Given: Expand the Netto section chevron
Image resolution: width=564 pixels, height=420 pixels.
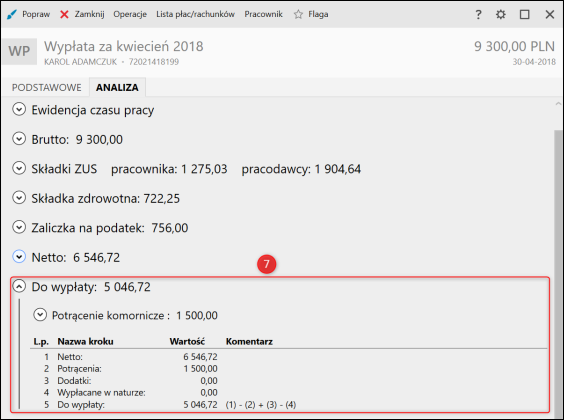Looking at the screenshot, I should click(19, 257).
